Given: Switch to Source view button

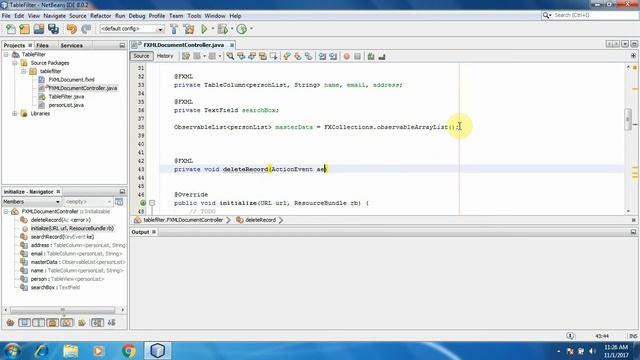Looking at the screenshot, I should [x=141, y=56].
